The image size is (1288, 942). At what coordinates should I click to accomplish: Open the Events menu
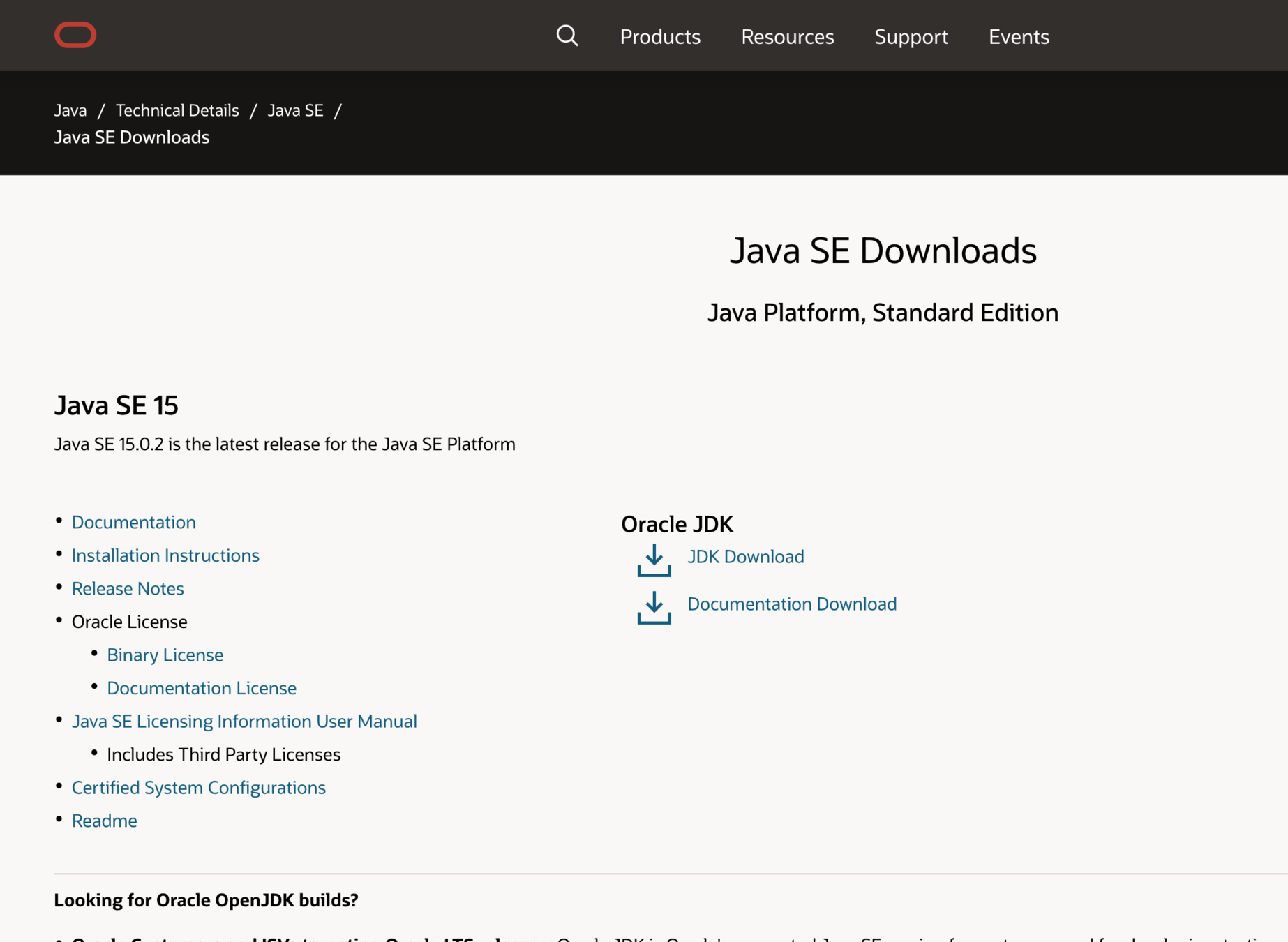click(x=1019, y=36)
